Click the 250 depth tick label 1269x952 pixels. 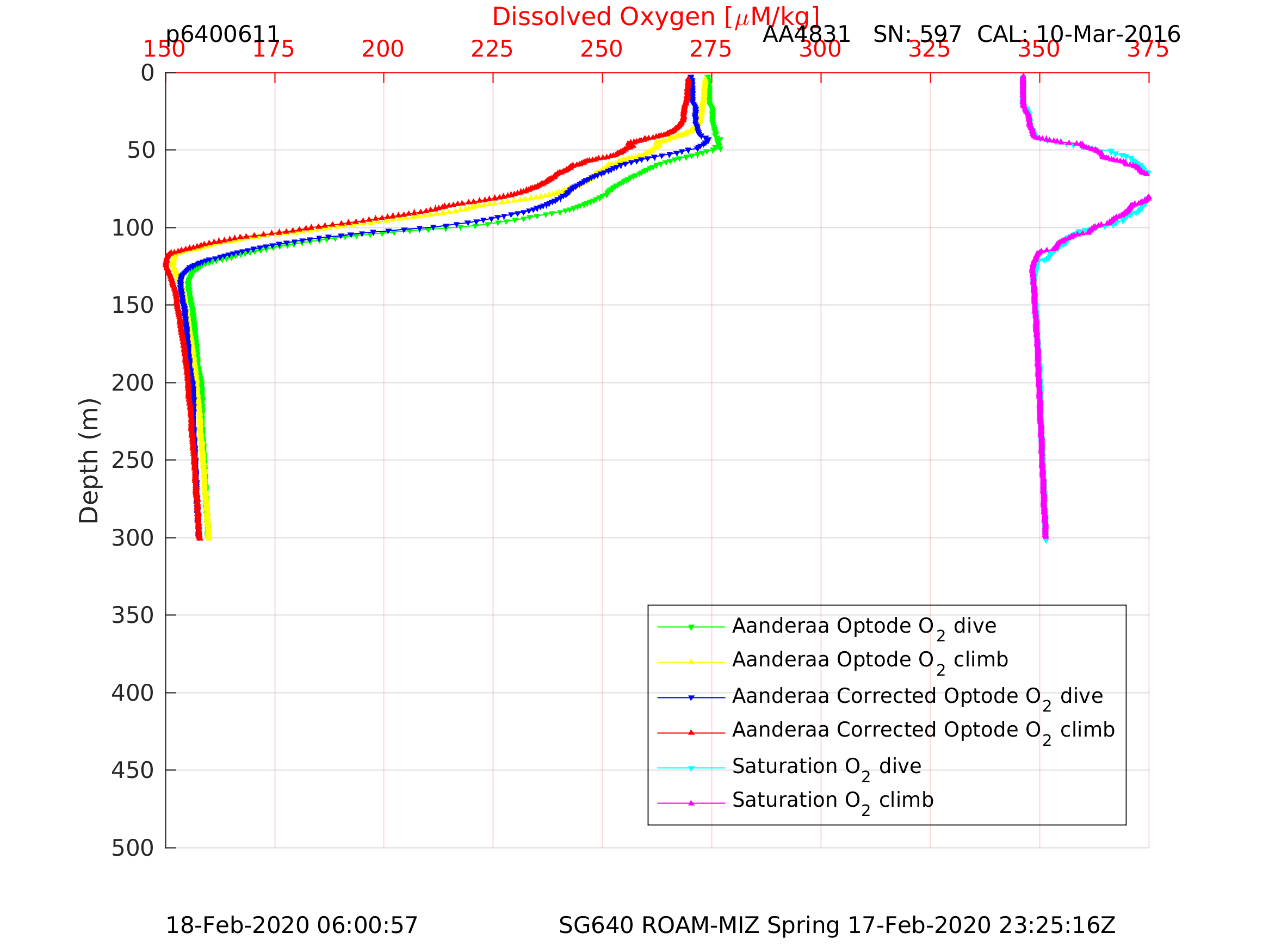tap(133, 460)
